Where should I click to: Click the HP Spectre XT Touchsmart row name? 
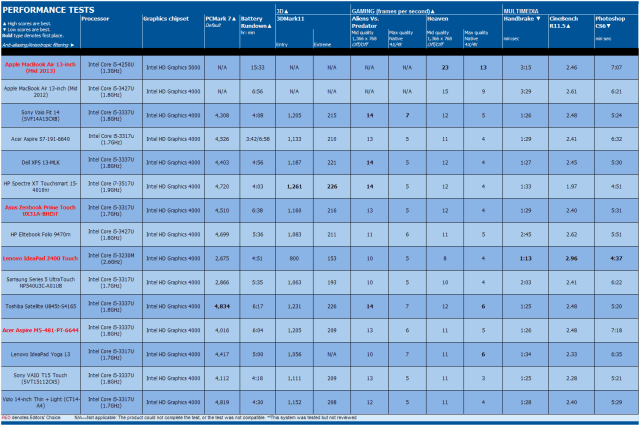(x=40, y=186)
